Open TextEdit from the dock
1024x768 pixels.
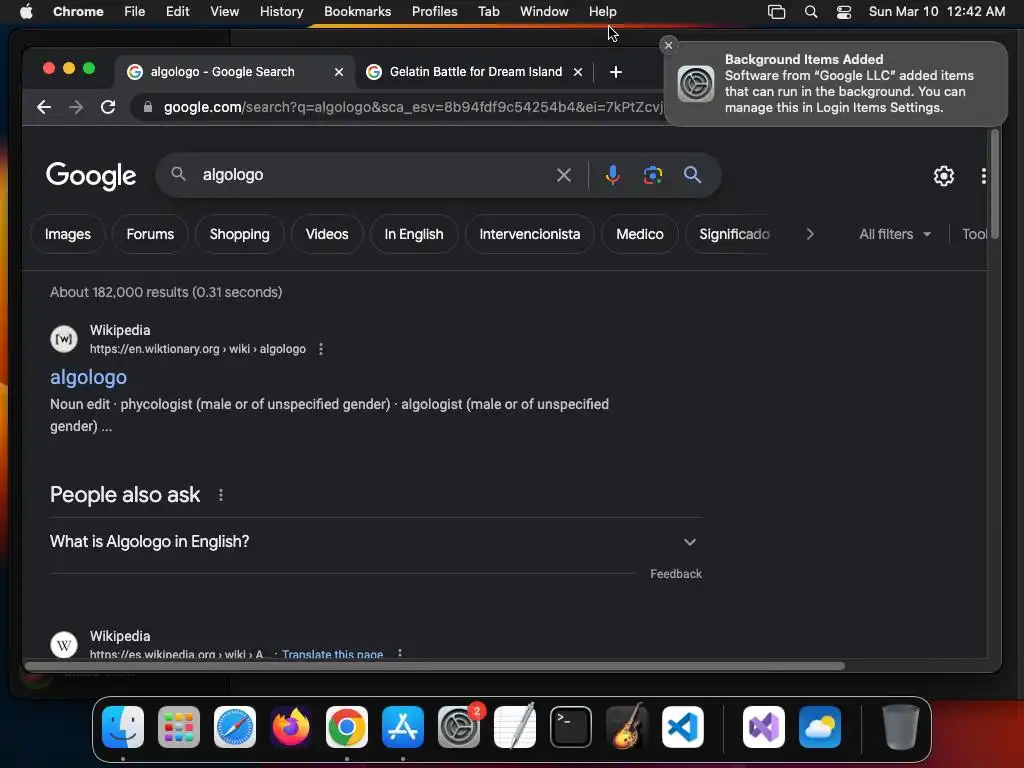(515, 727)
